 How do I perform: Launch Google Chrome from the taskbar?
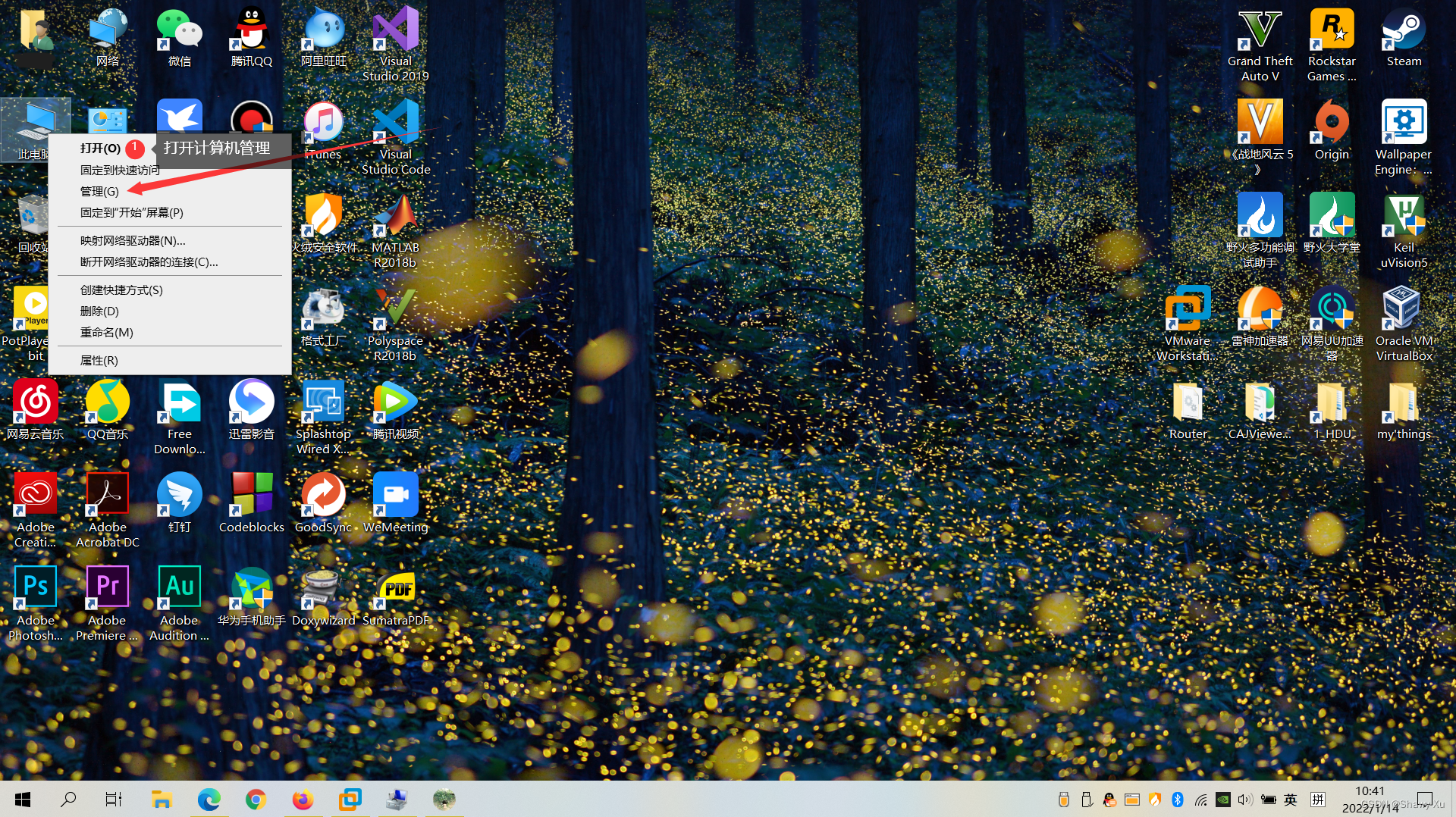tap(256, 799)
